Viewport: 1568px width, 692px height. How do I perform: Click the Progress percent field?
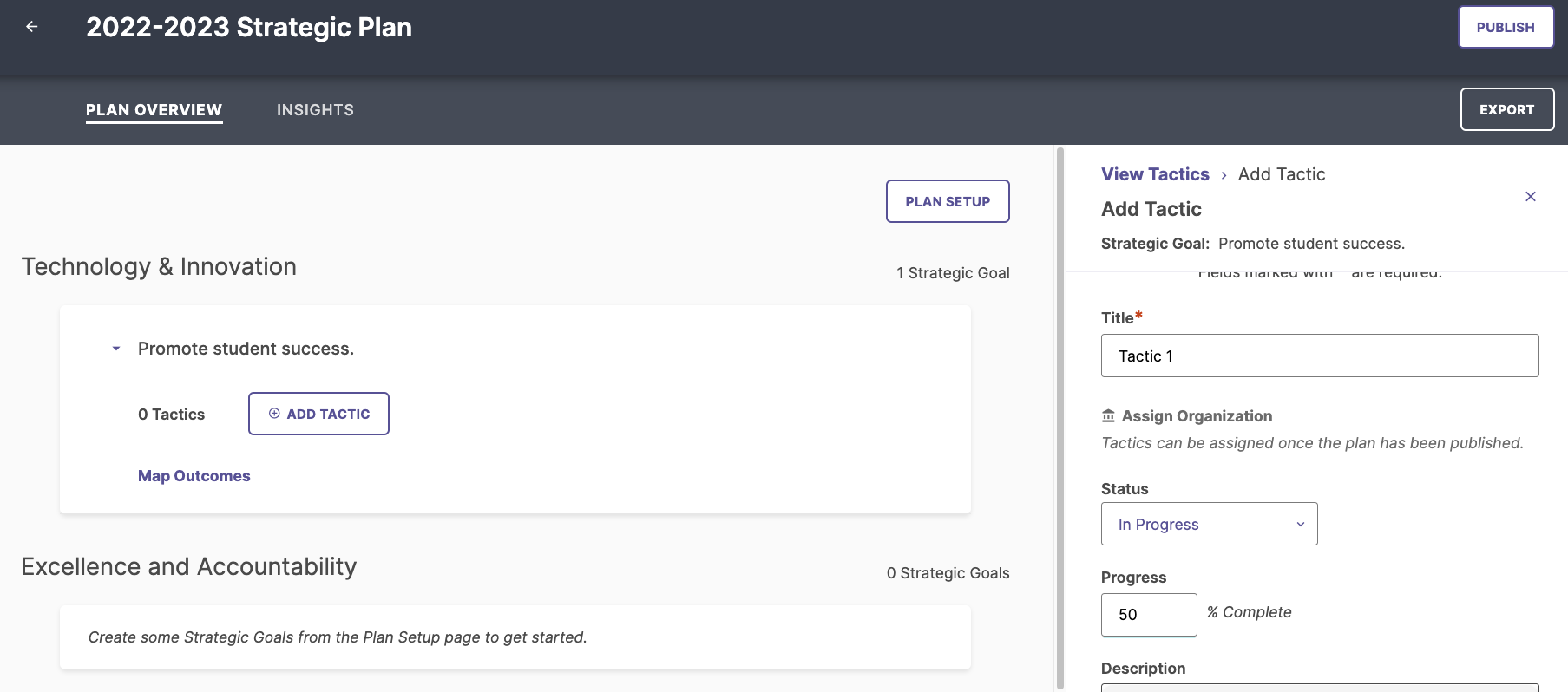tap(1149, 615)
